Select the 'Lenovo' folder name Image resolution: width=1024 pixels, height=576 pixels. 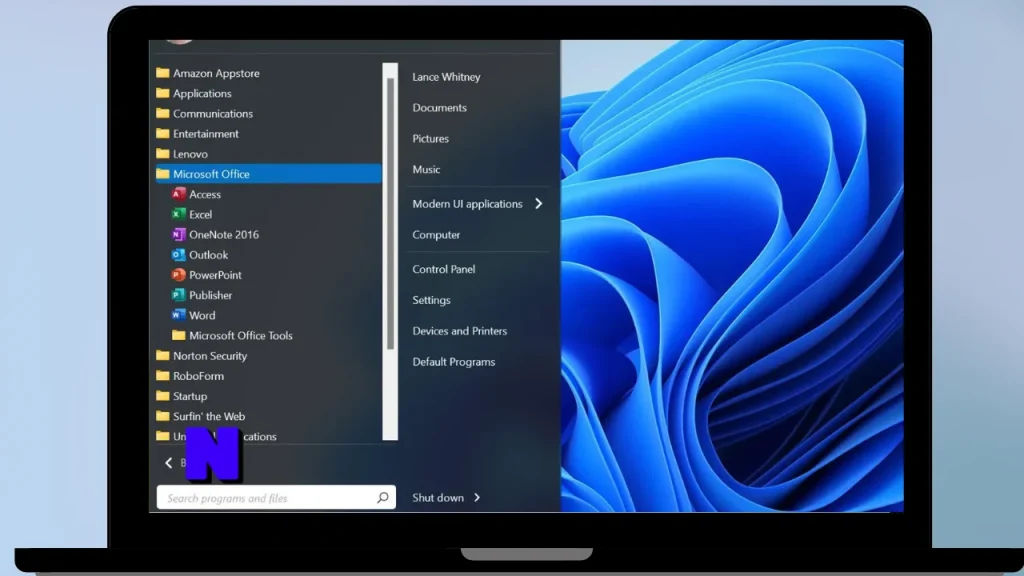pos(190,154)
